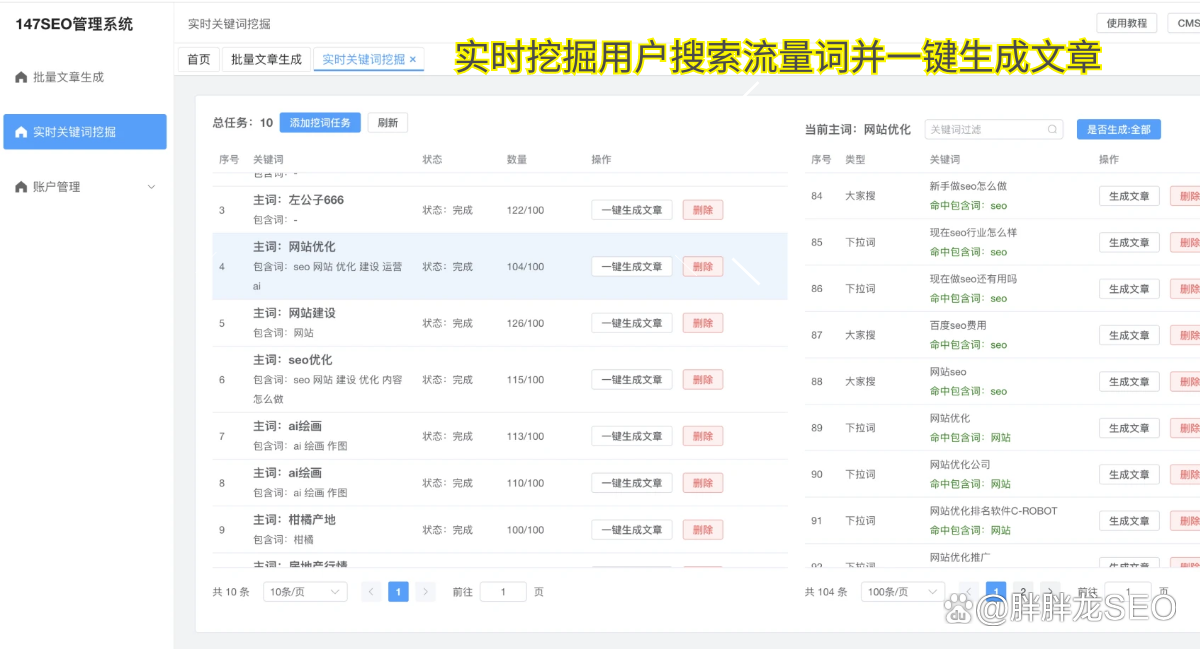Click home icon beside 批量文章生成
The height and width of the screenshot is (650, 1200).
tap(21, 77)
